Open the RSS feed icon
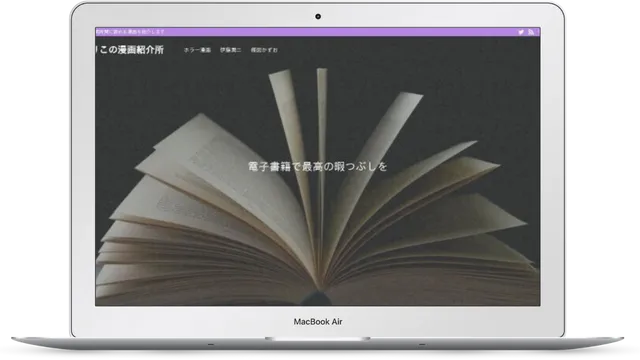640x360 pixels. click(531, 32)
